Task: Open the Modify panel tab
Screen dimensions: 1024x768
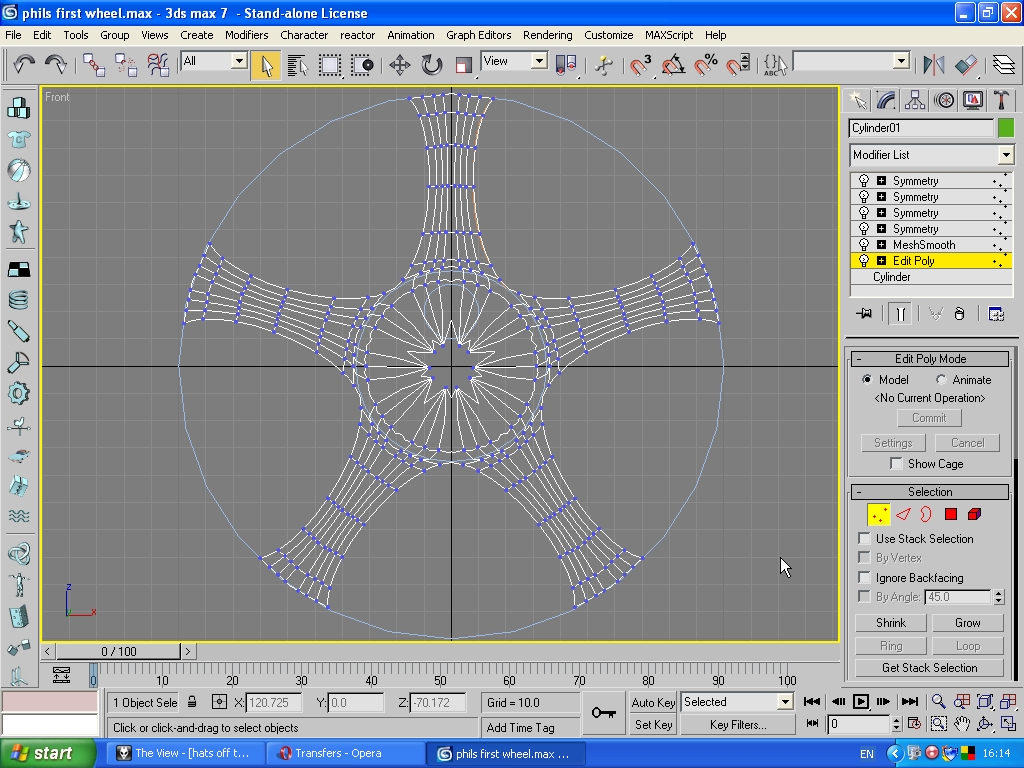Action: [x=886, y=100]
